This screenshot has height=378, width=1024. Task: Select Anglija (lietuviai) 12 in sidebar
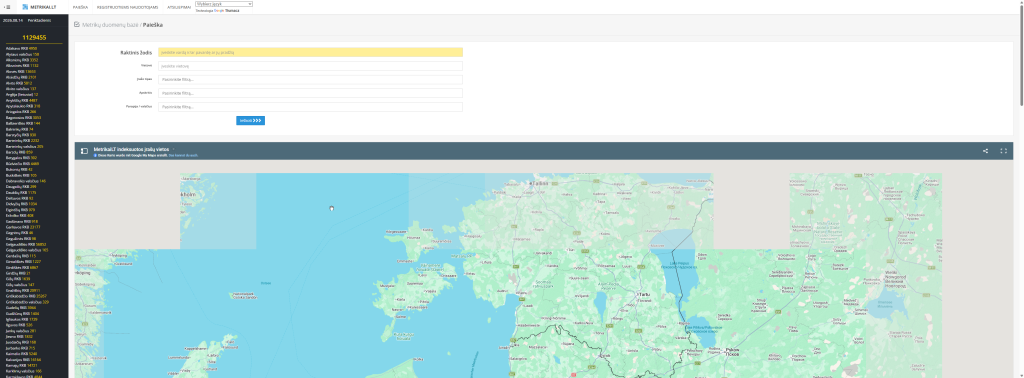point(22,95)
